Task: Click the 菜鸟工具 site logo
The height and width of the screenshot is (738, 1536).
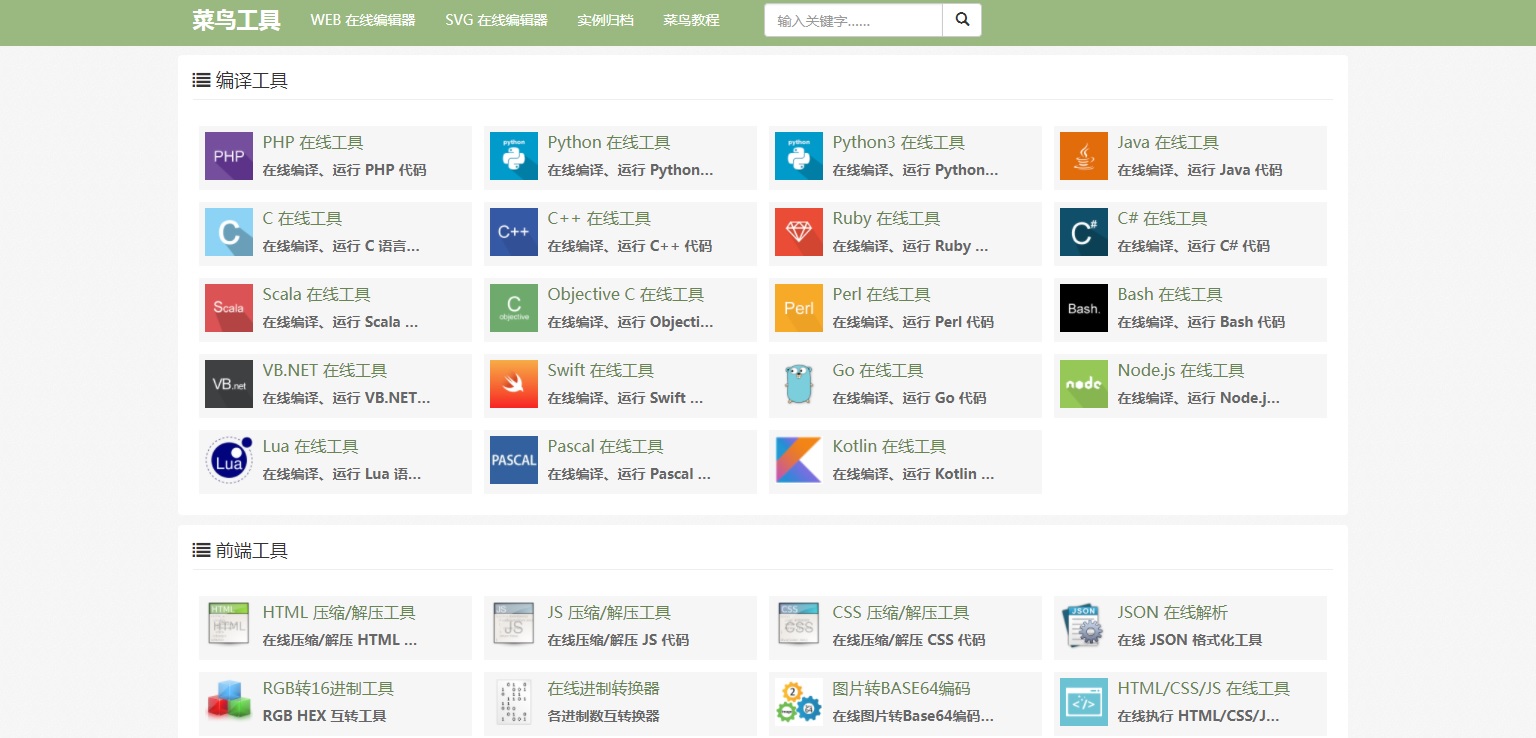Action: click(236, 20)
